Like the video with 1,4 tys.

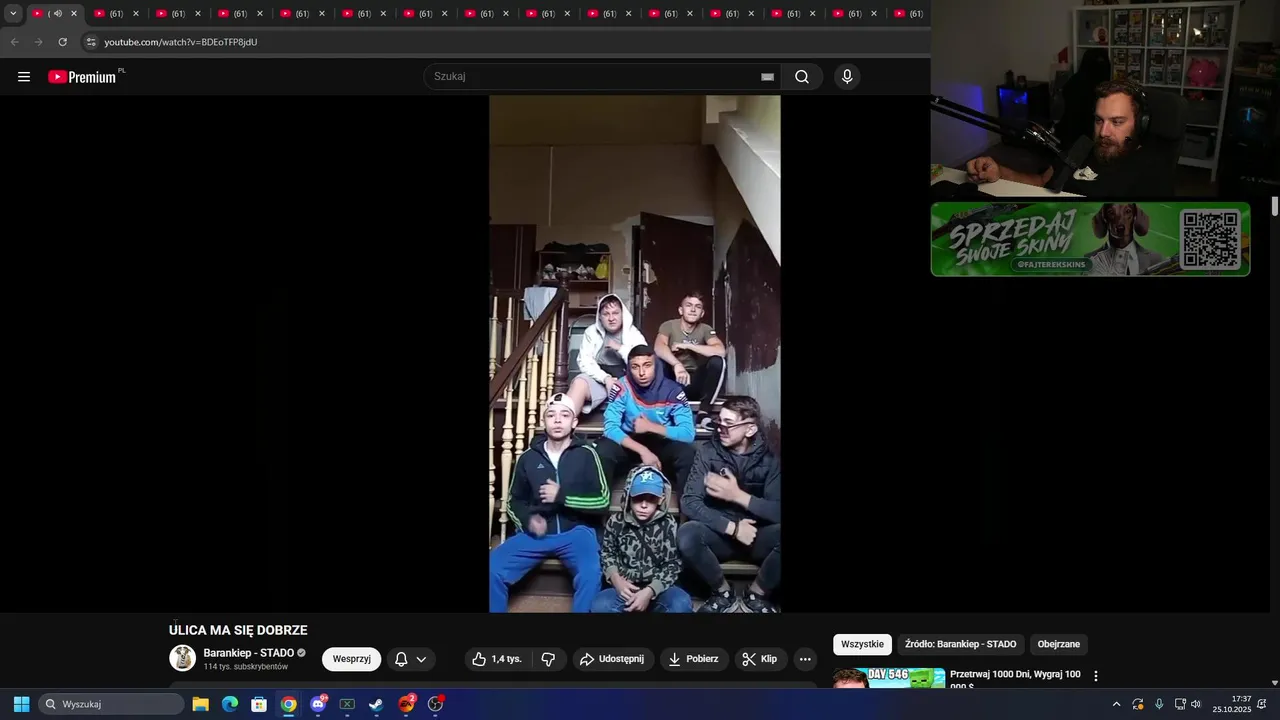498,659
